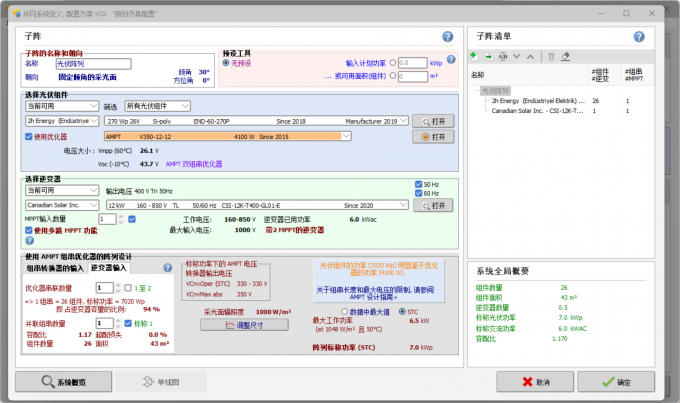Switch to 逆变器输入 tab

109,268
